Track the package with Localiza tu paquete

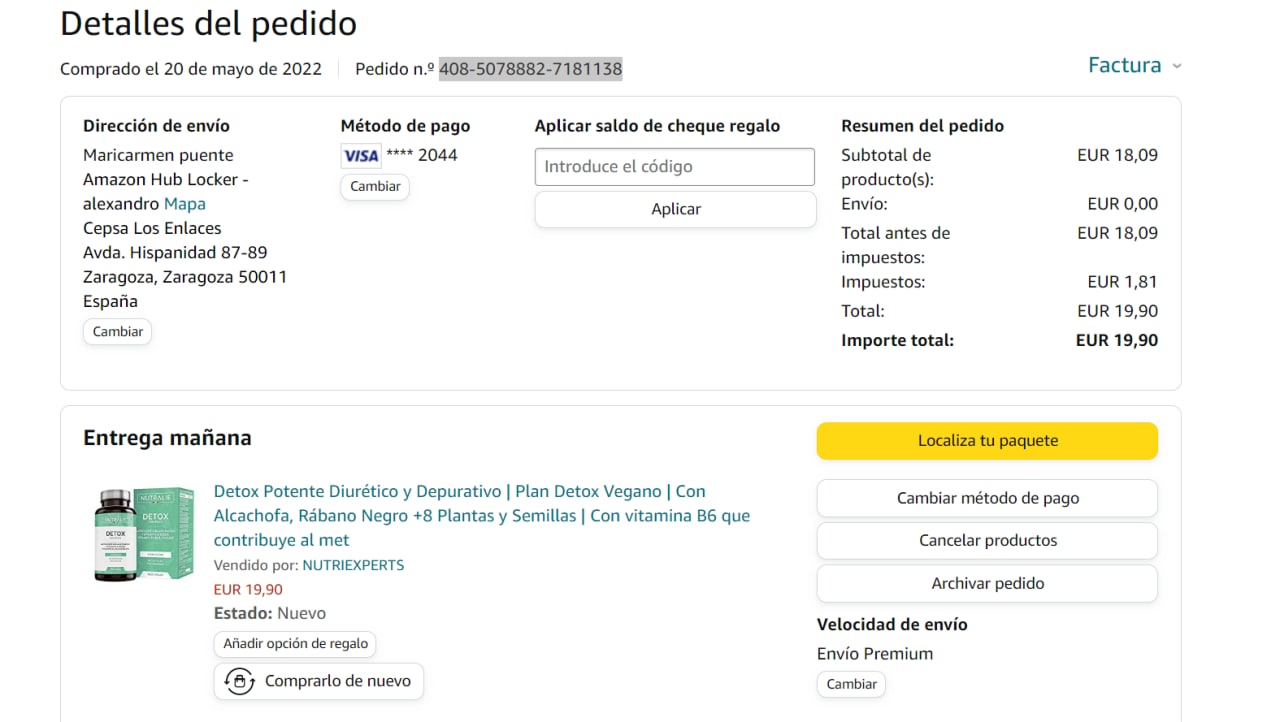(987, 441)
